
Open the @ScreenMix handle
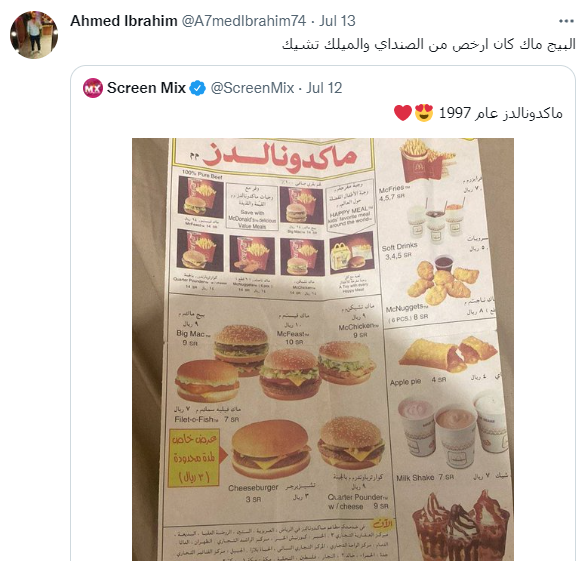pyautogui.click(x=252, y=88)
